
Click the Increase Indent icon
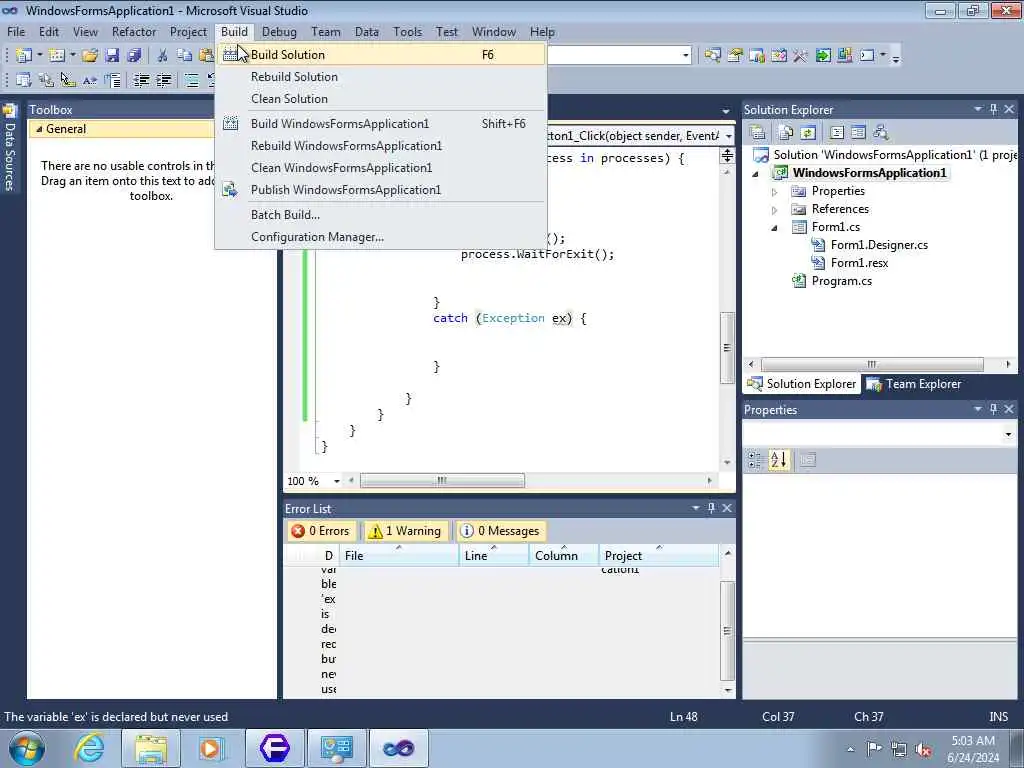164,80
